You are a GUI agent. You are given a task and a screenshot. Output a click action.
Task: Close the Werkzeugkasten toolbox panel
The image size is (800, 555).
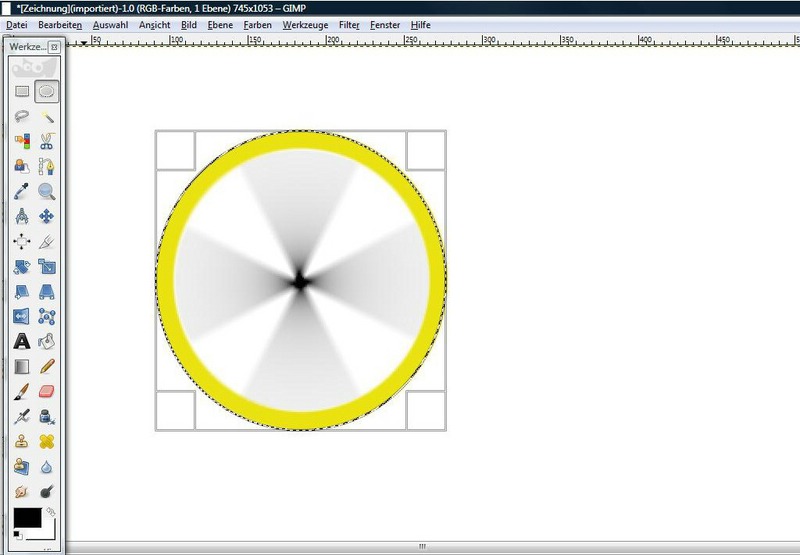click(54, 47)
